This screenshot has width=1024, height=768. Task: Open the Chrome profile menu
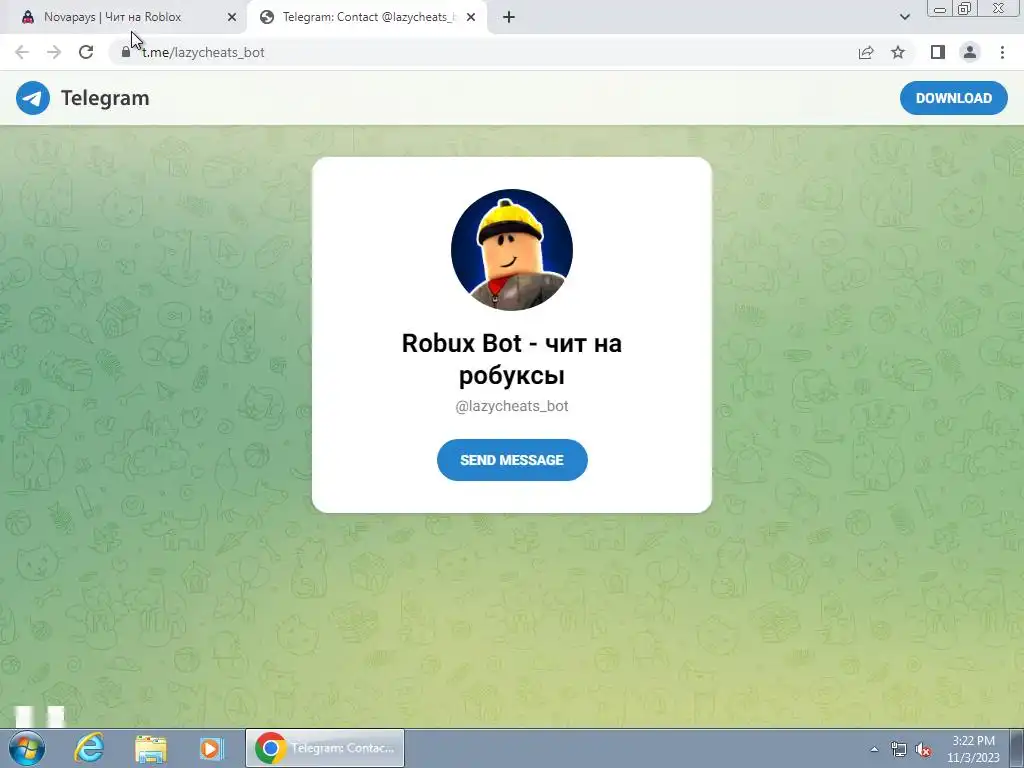click(970, 52)
